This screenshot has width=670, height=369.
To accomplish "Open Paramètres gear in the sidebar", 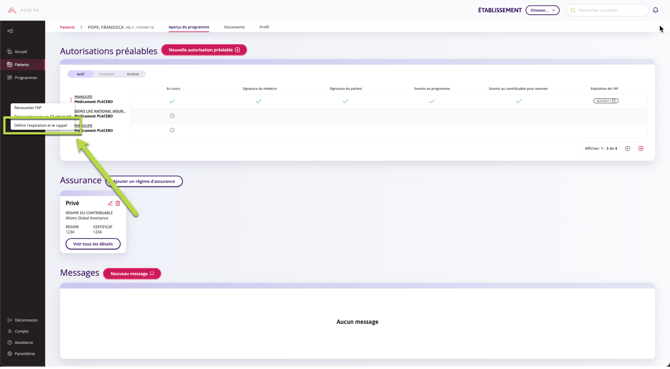I will [10, 354].
